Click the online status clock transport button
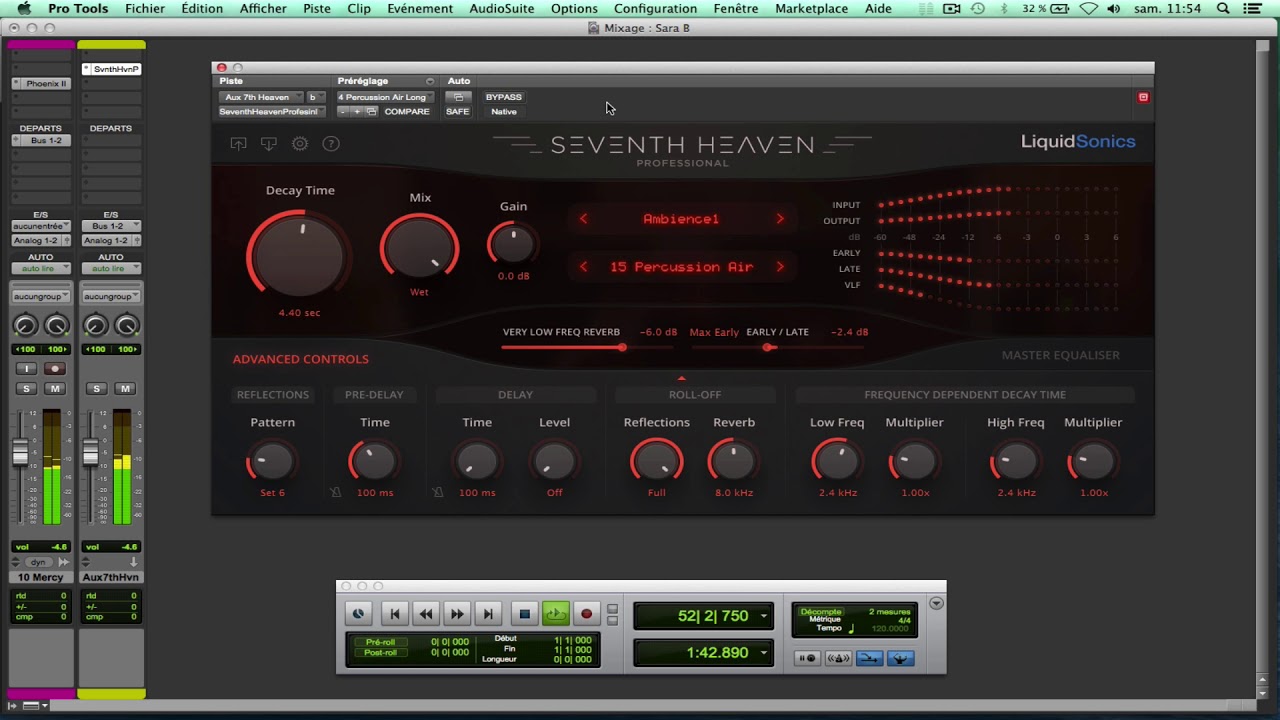Screen dimensions: 1280x720 358,614
